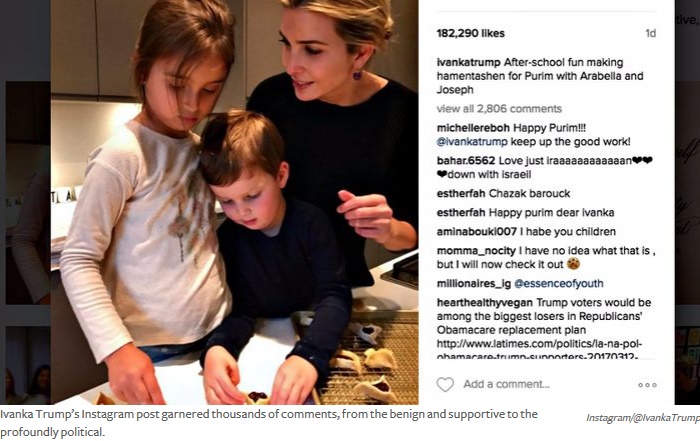Open ivankatrump profile from the caption
The height and width of the screenshot is (441, 700).
click(468, 62)
